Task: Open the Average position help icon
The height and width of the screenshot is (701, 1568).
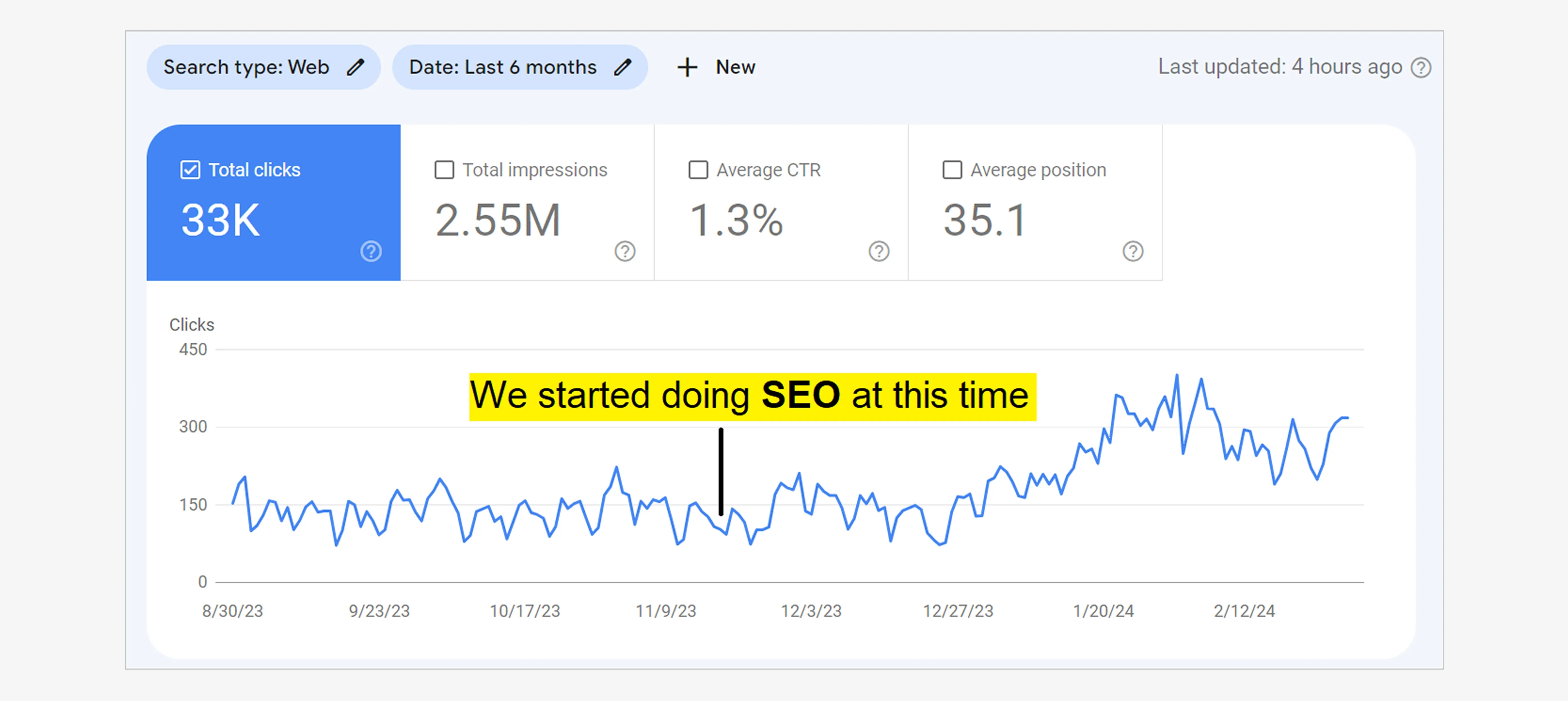Action: [x=1132, y=251]
